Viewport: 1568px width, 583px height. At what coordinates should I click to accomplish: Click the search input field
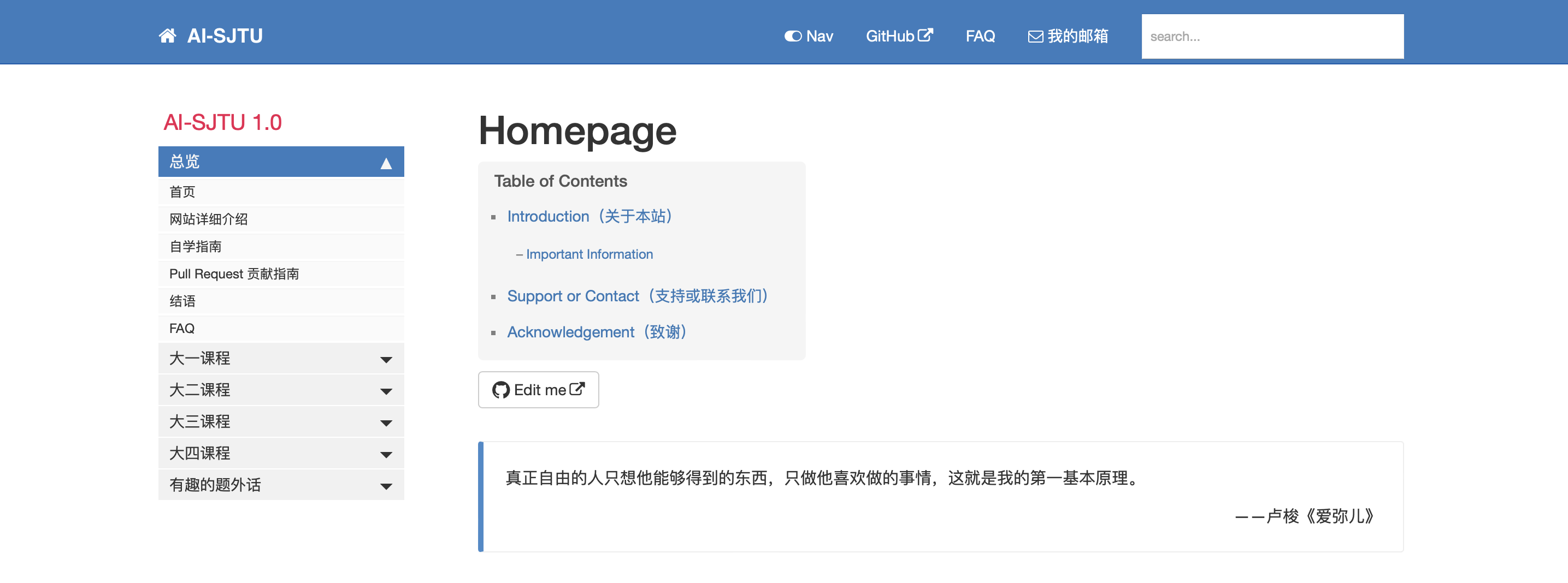(x=1272, y=37)
